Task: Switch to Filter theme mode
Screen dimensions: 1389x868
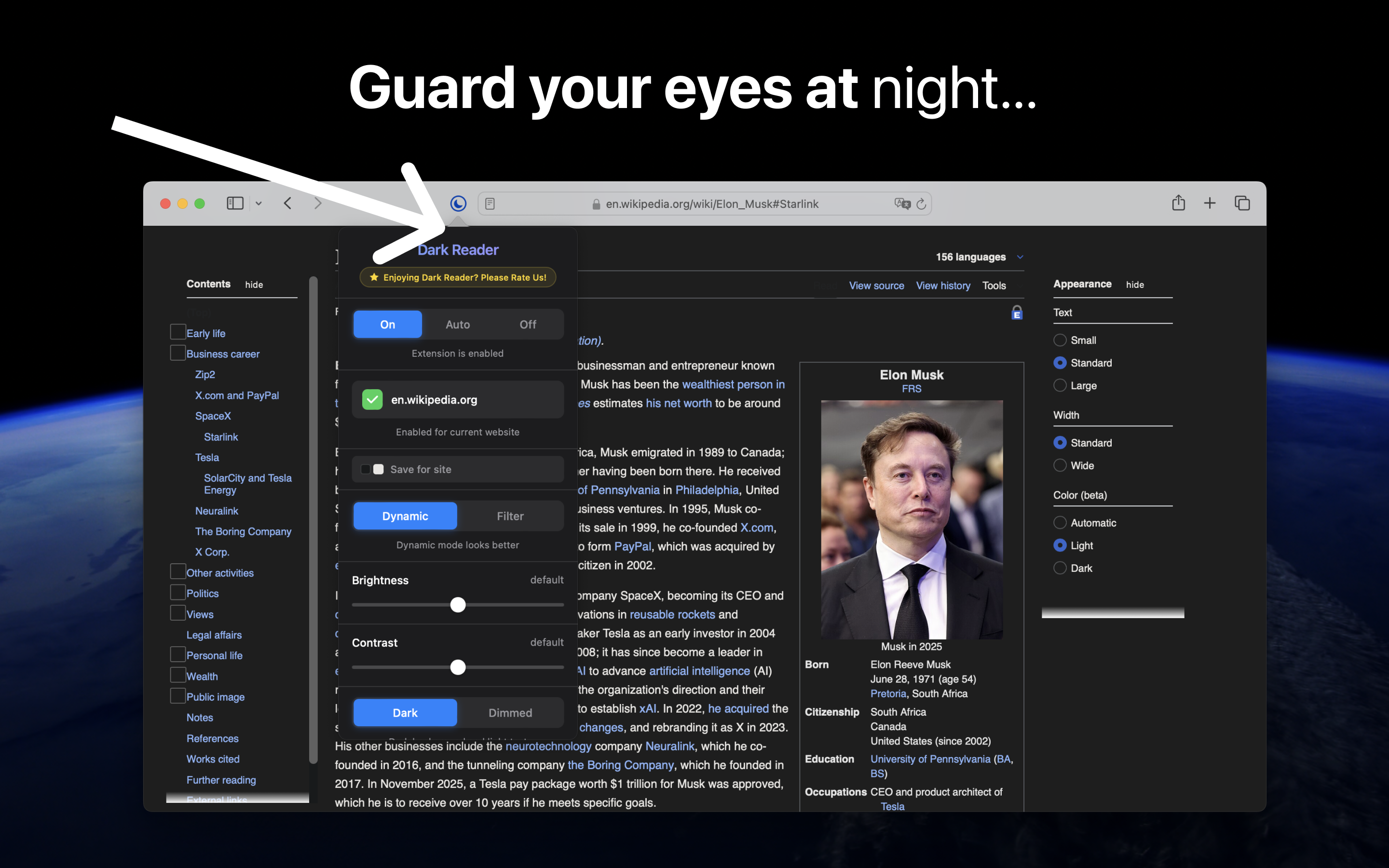Action: (510, 516)
